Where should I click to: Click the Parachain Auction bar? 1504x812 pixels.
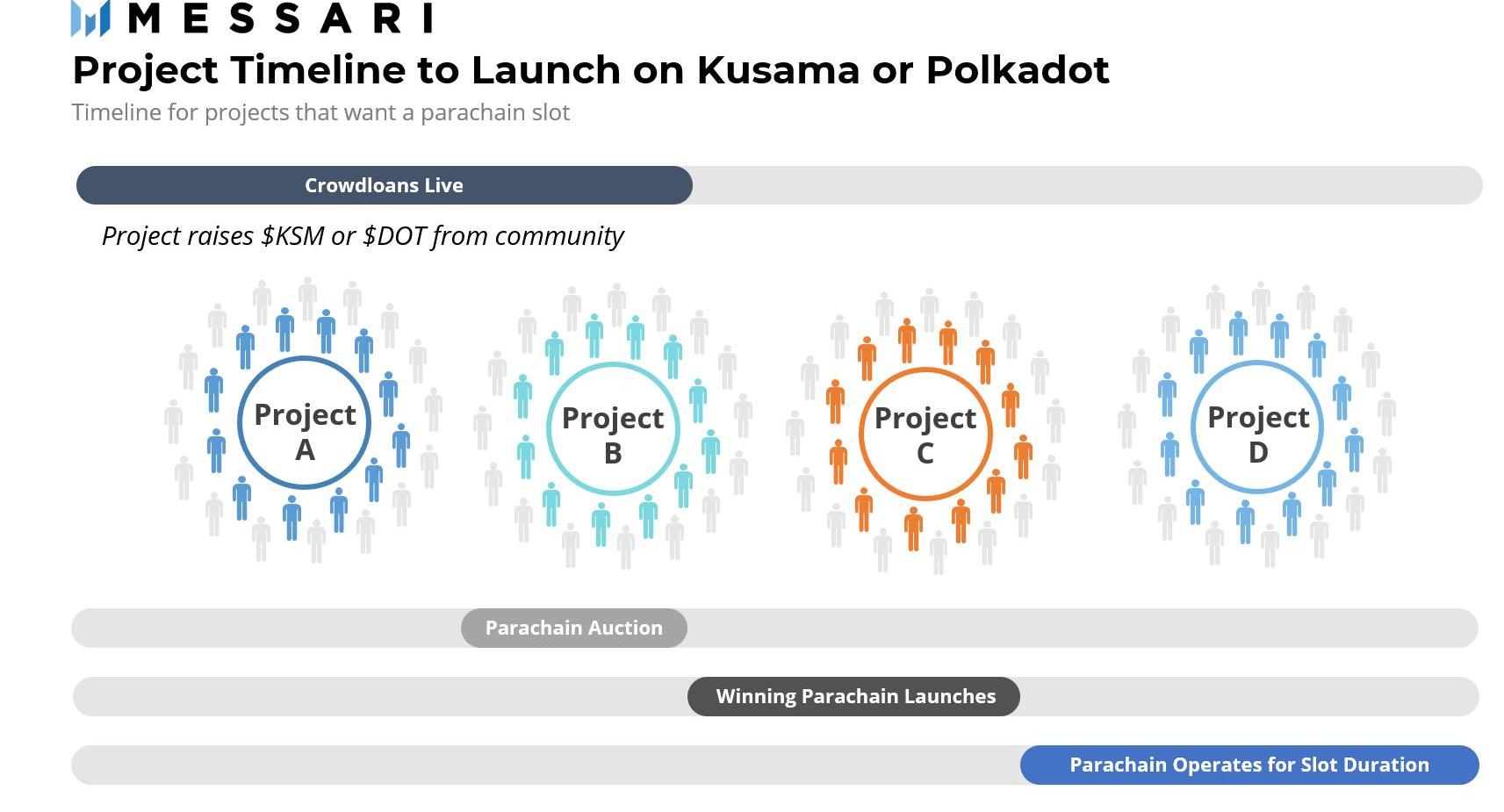coord(573,628)
